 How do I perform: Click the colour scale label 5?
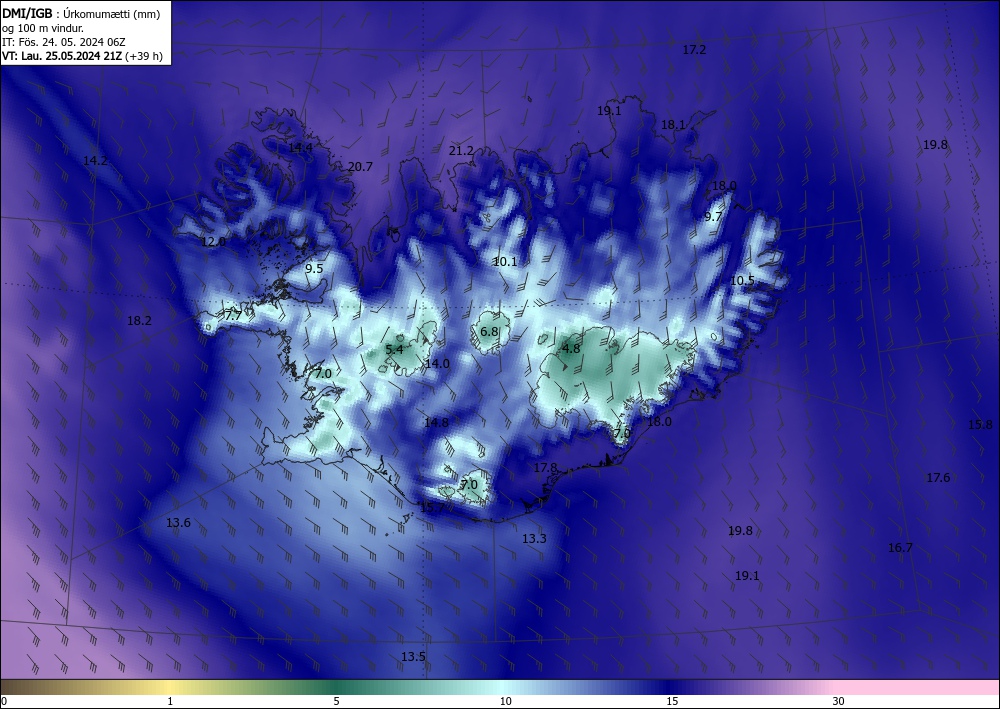pyautogui.click(x=336, y=701)
